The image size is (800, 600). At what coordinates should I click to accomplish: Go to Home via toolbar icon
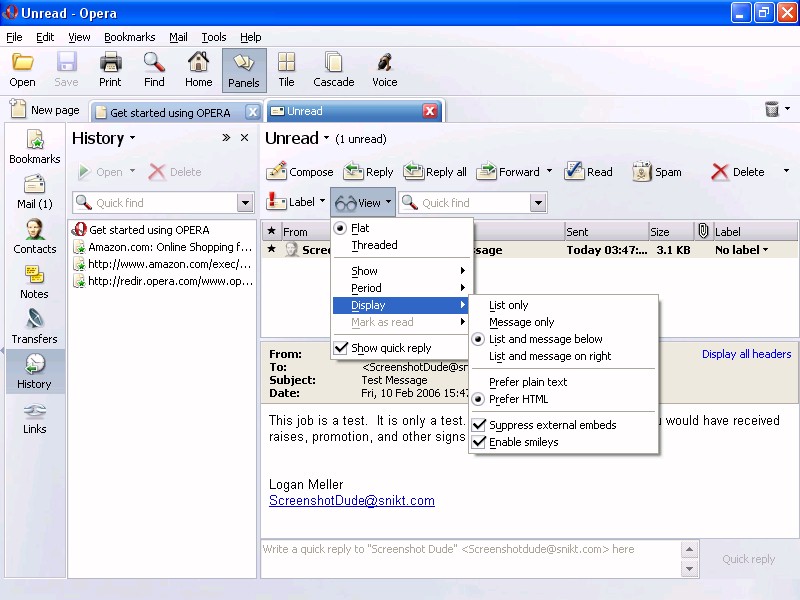pyautogui.click(x=198, y=70)
